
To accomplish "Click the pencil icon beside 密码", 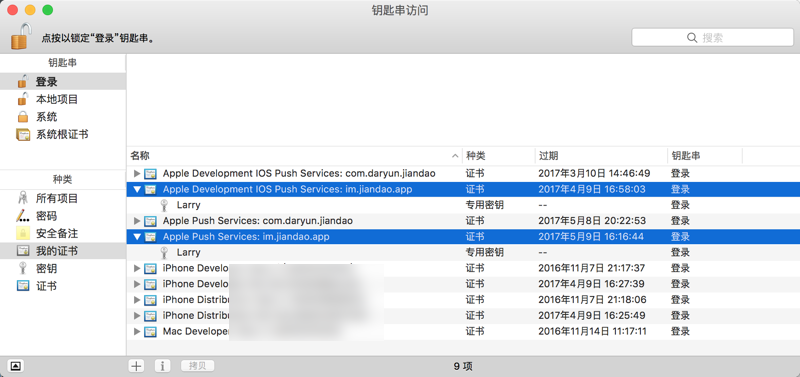I will coord(23,216).
